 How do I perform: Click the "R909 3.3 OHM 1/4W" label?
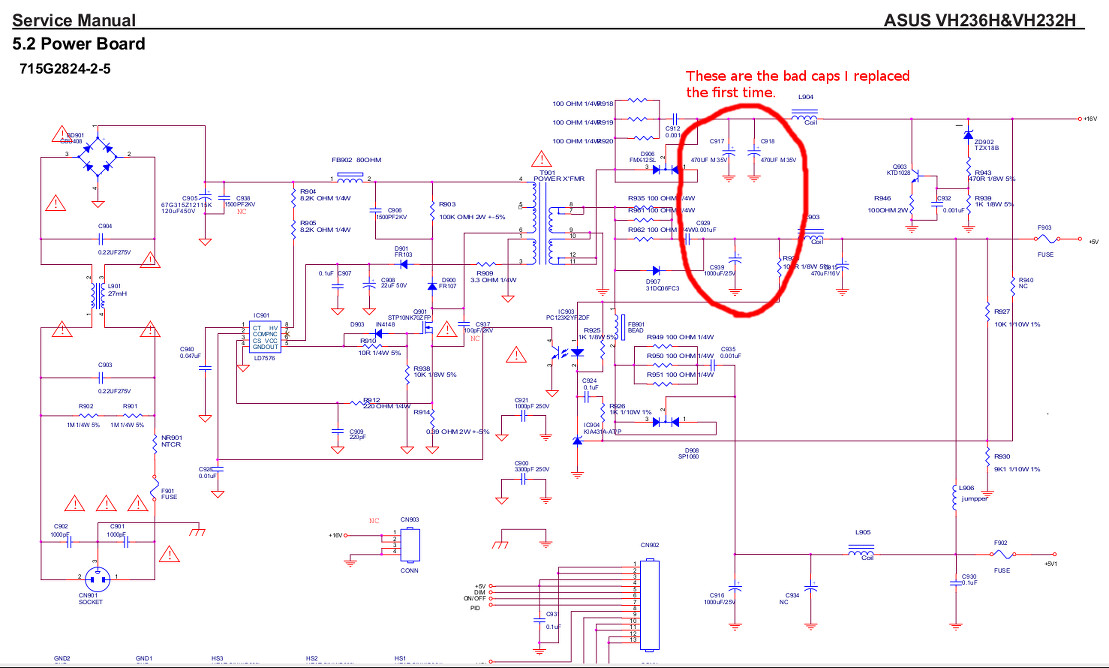coord(493,277)
